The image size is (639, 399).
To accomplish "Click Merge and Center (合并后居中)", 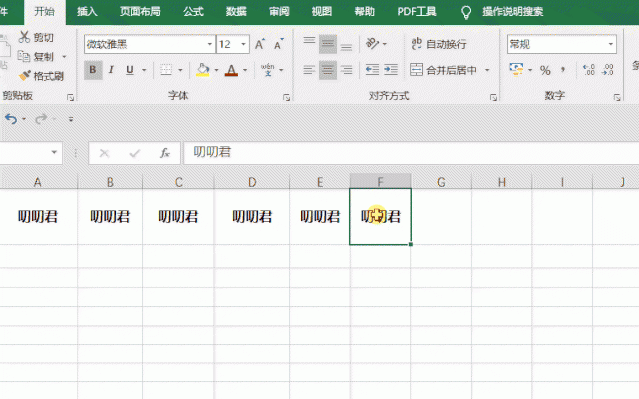I will 443,70.
